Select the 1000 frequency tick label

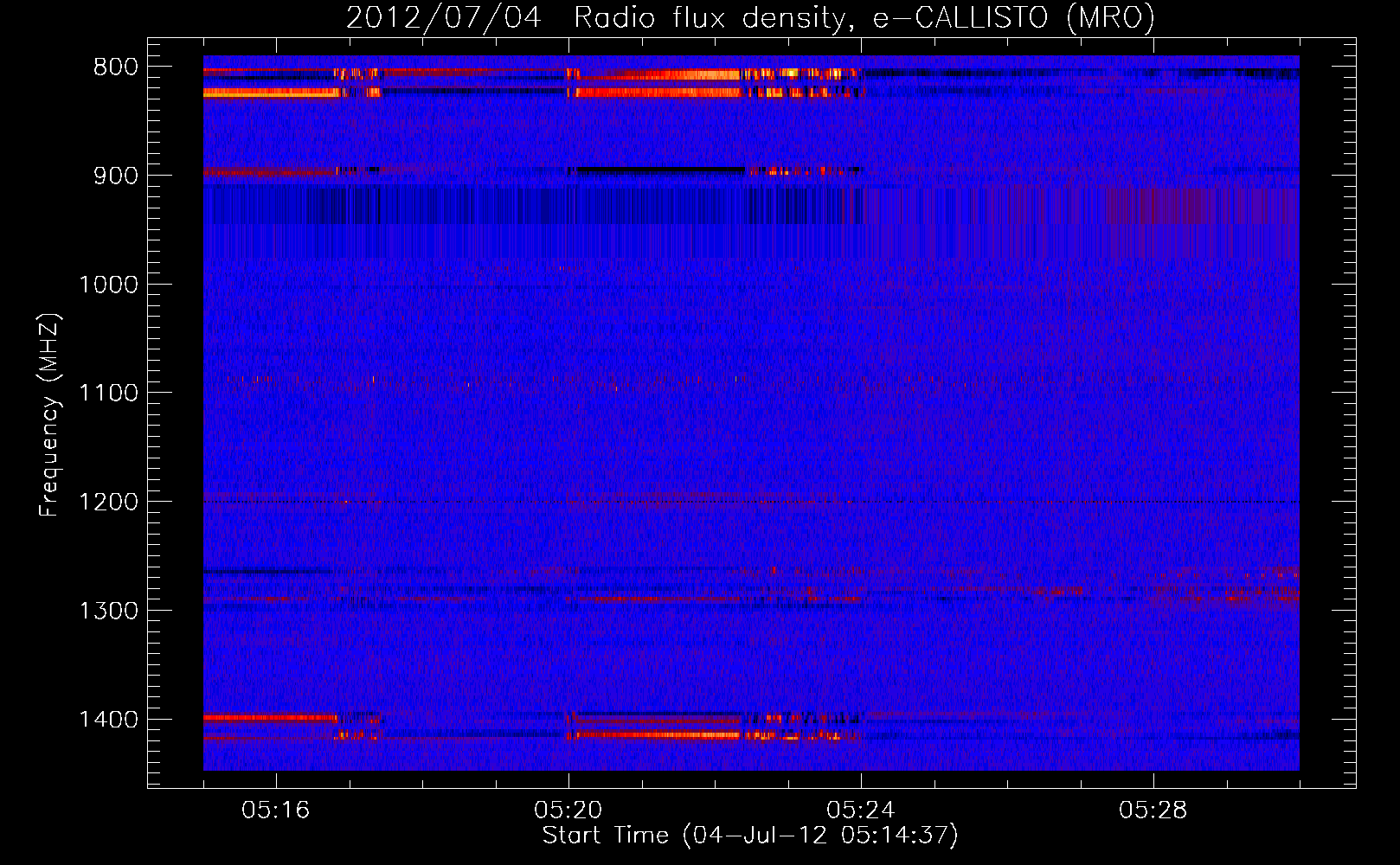coord(108,285)
